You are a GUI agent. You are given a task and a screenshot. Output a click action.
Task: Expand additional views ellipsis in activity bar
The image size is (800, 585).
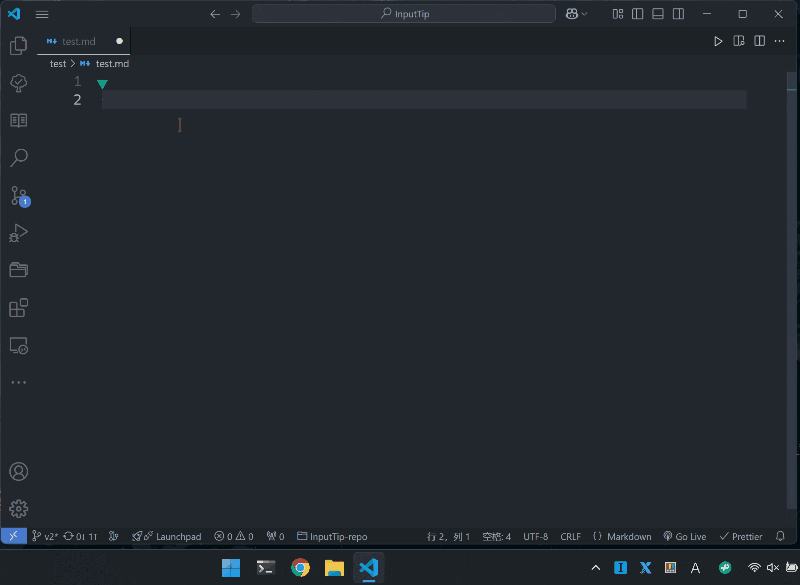click(x=18, y=383)
